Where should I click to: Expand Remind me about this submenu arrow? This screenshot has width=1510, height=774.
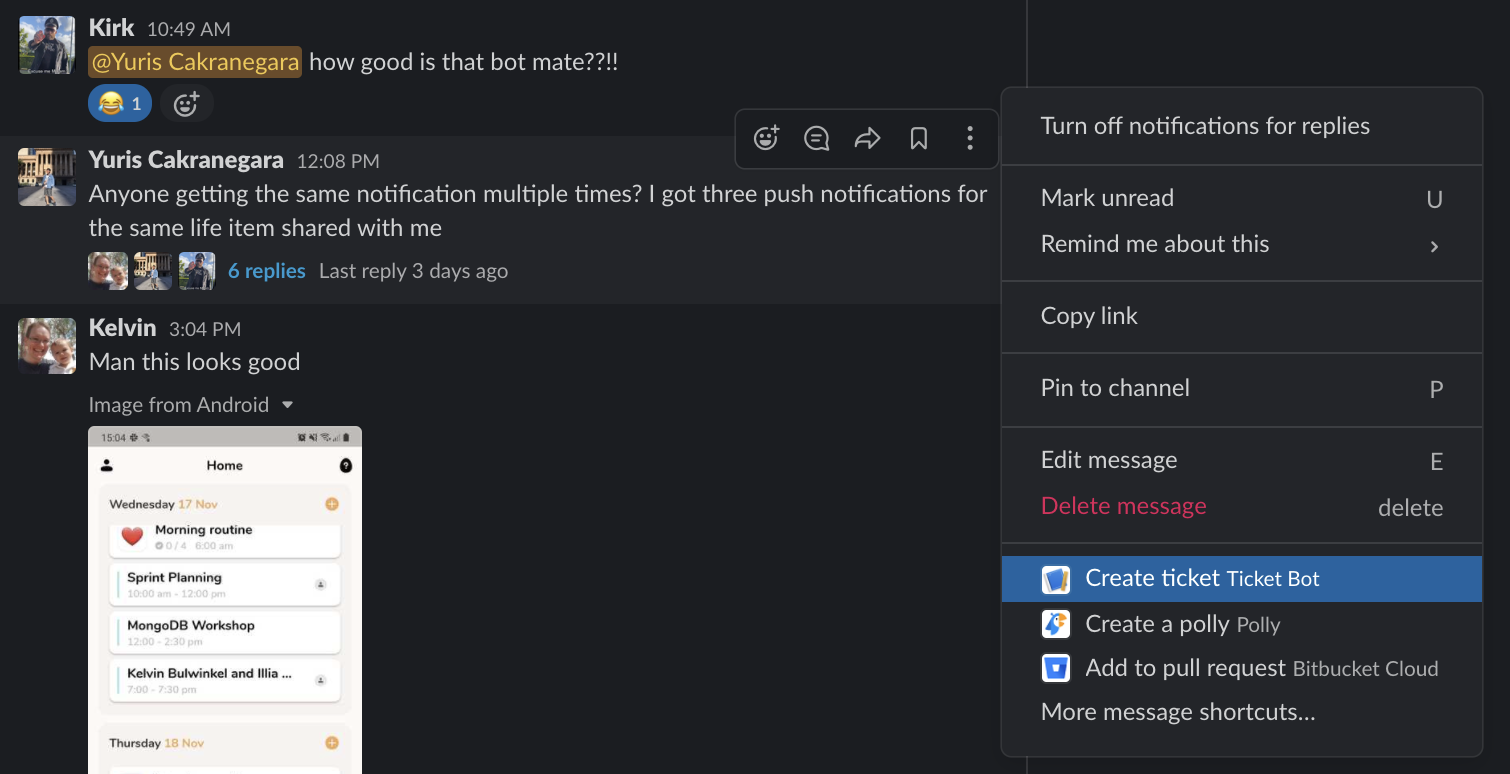[1434, 246]
